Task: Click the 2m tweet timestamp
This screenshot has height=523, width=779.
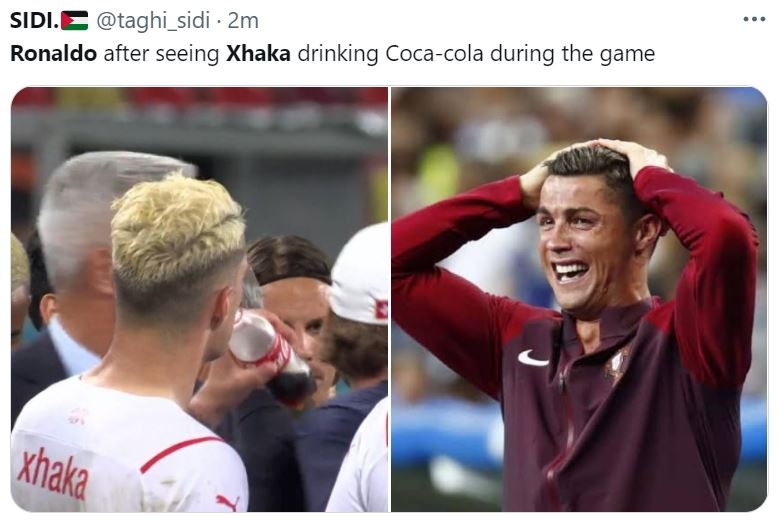Action: click(x=244, y=20)
